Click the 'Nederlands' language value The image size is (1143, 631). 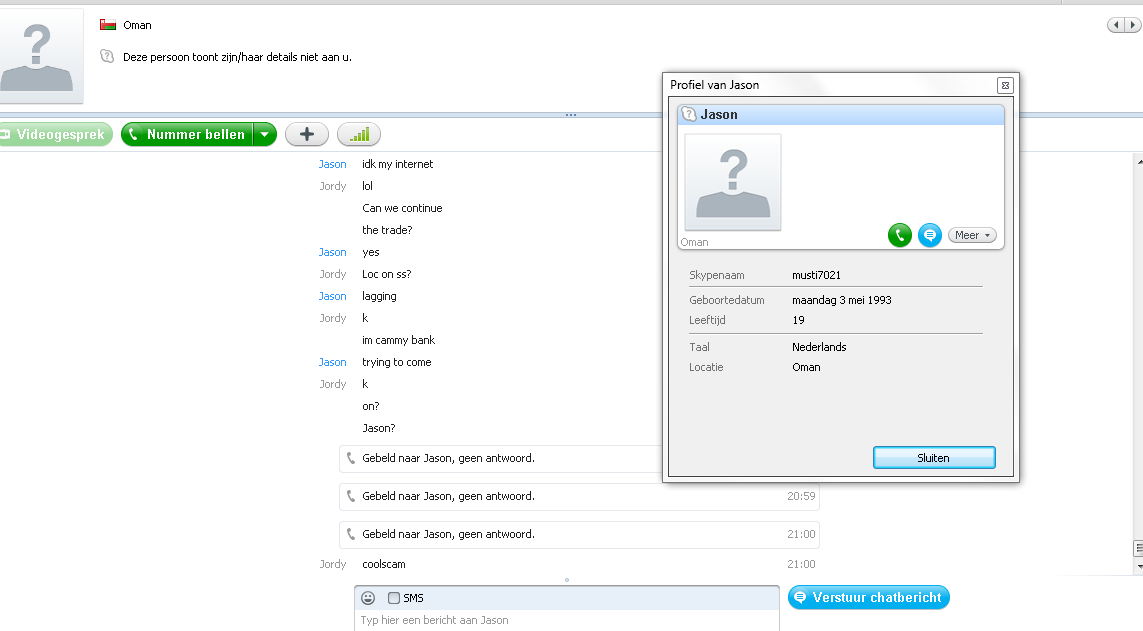pos(819,347)
